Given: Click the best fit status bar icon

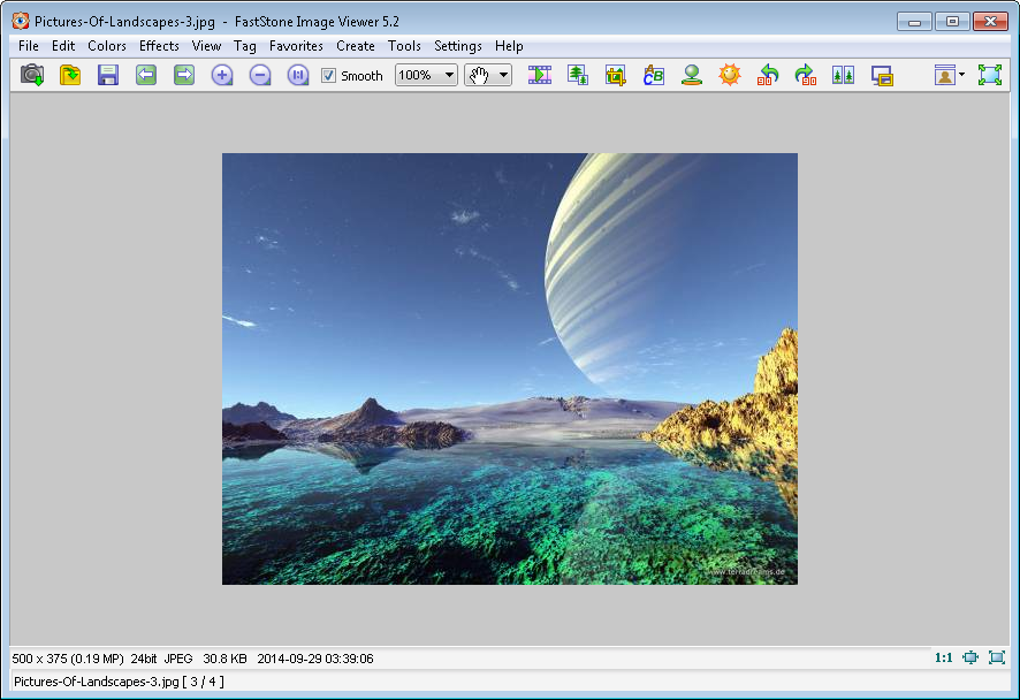Looking at the screenshot, I should coord(970,658).
